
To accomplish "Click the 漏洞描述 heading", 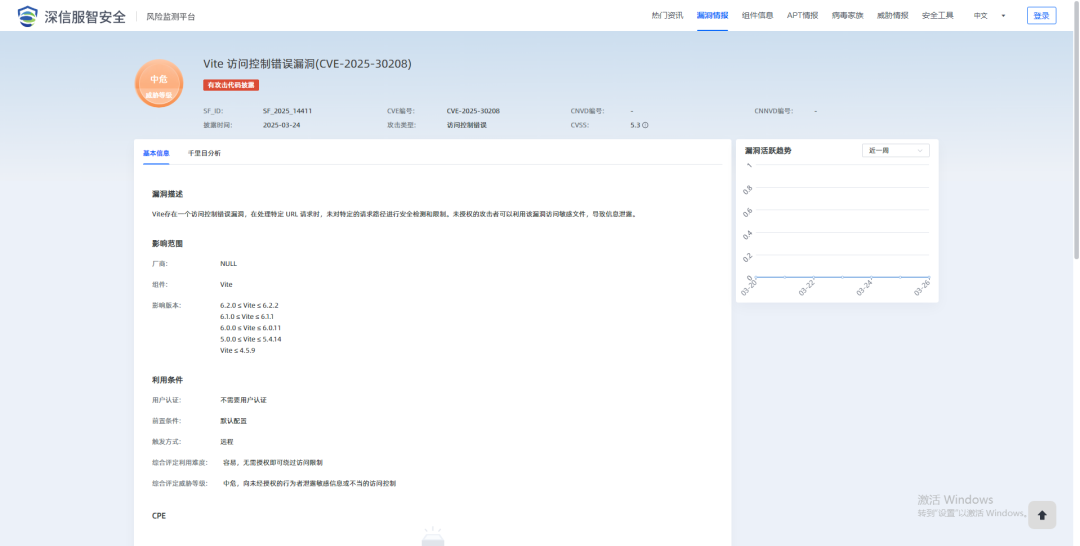I will pyautogui.click(x=167, y=194).
